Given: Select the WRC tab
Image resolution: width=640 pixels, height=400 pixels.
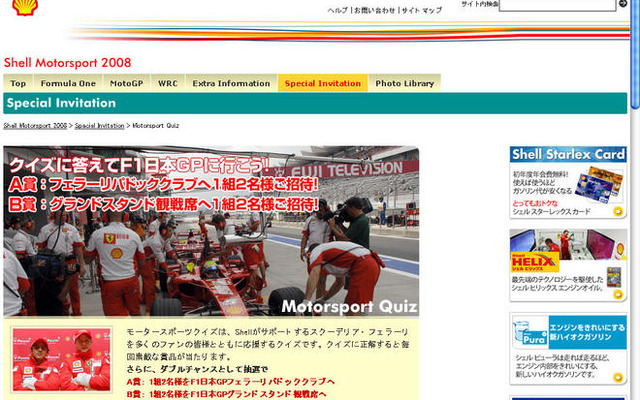Looking at the screenshot, I should tap(168, 83).
